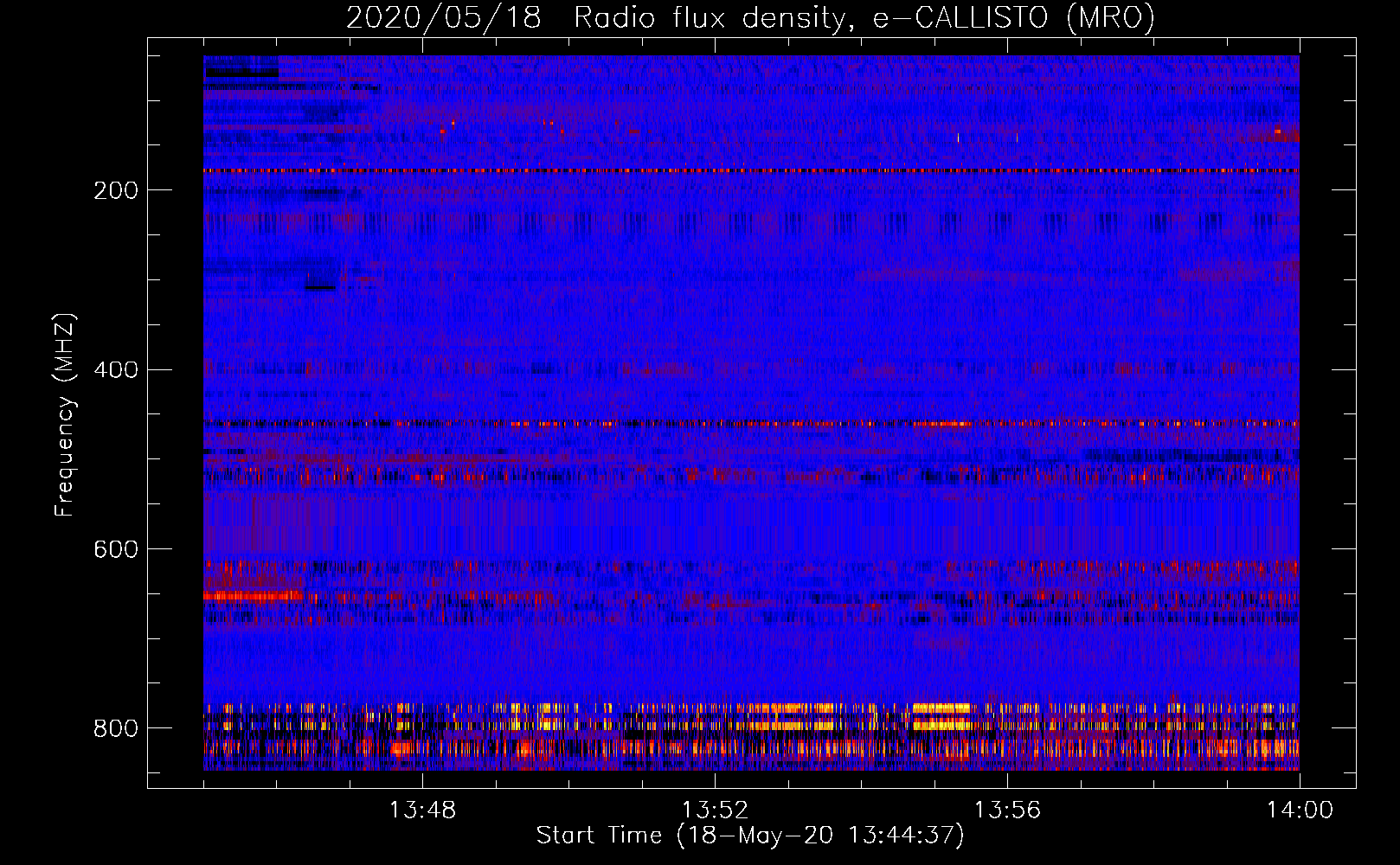
Task: Click the "Start Time (18-May-20 13:44:37)" label
Action: (750, 836)
